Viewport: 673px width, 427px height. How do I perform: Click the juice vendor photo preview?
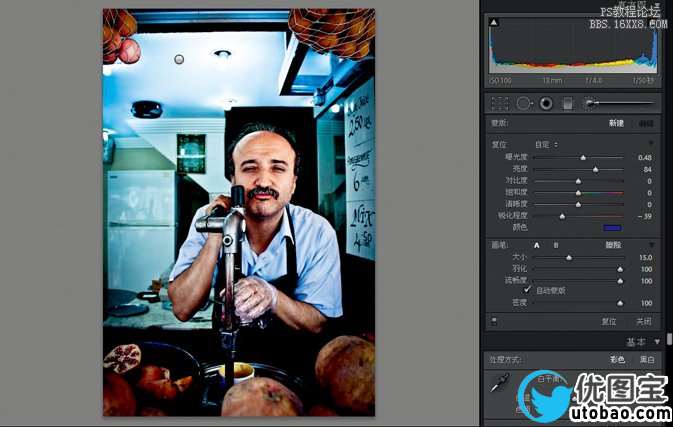point(239,212)
